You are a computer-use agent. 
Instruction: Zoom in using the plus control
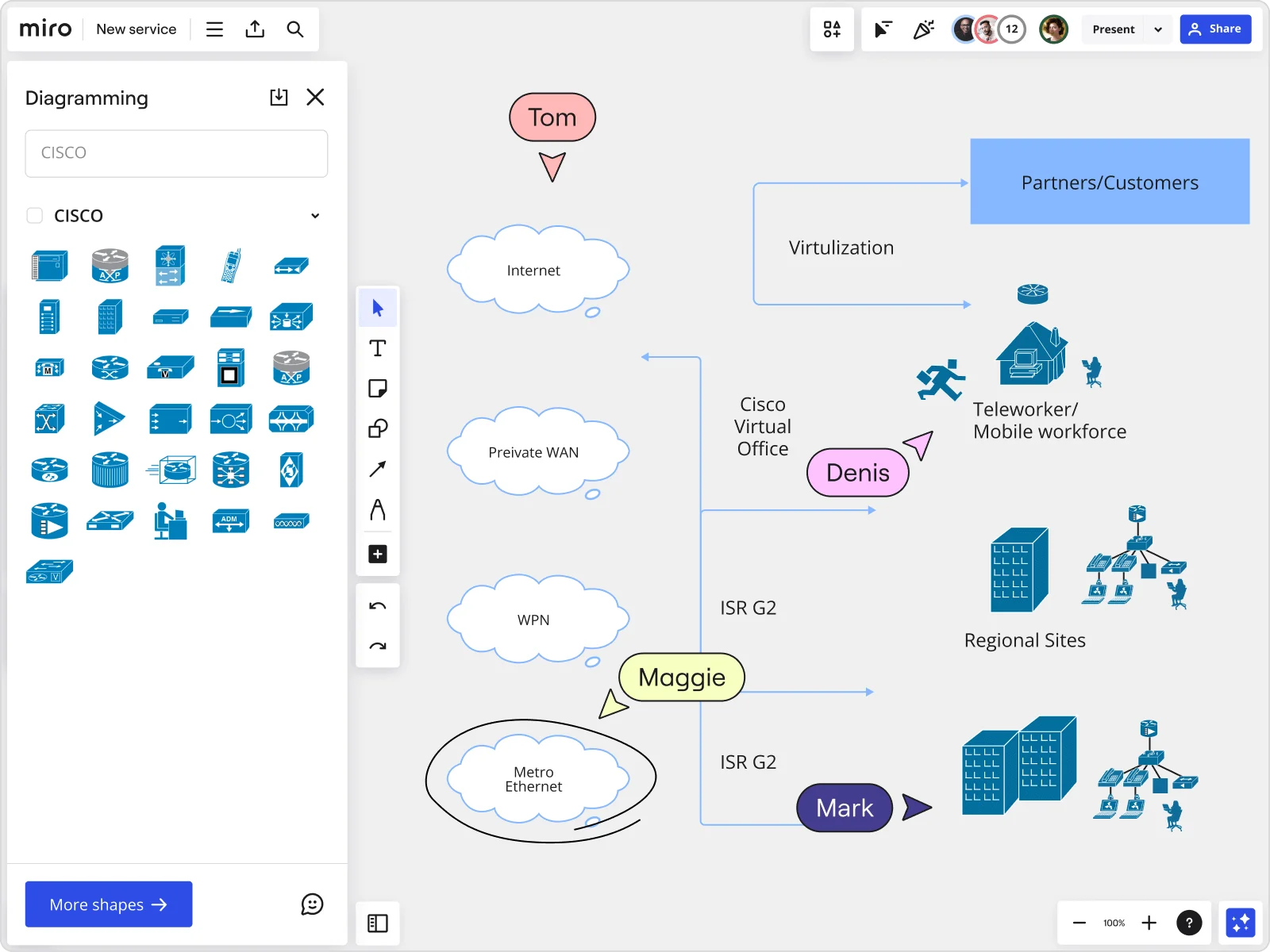[x=1149, y=923]
